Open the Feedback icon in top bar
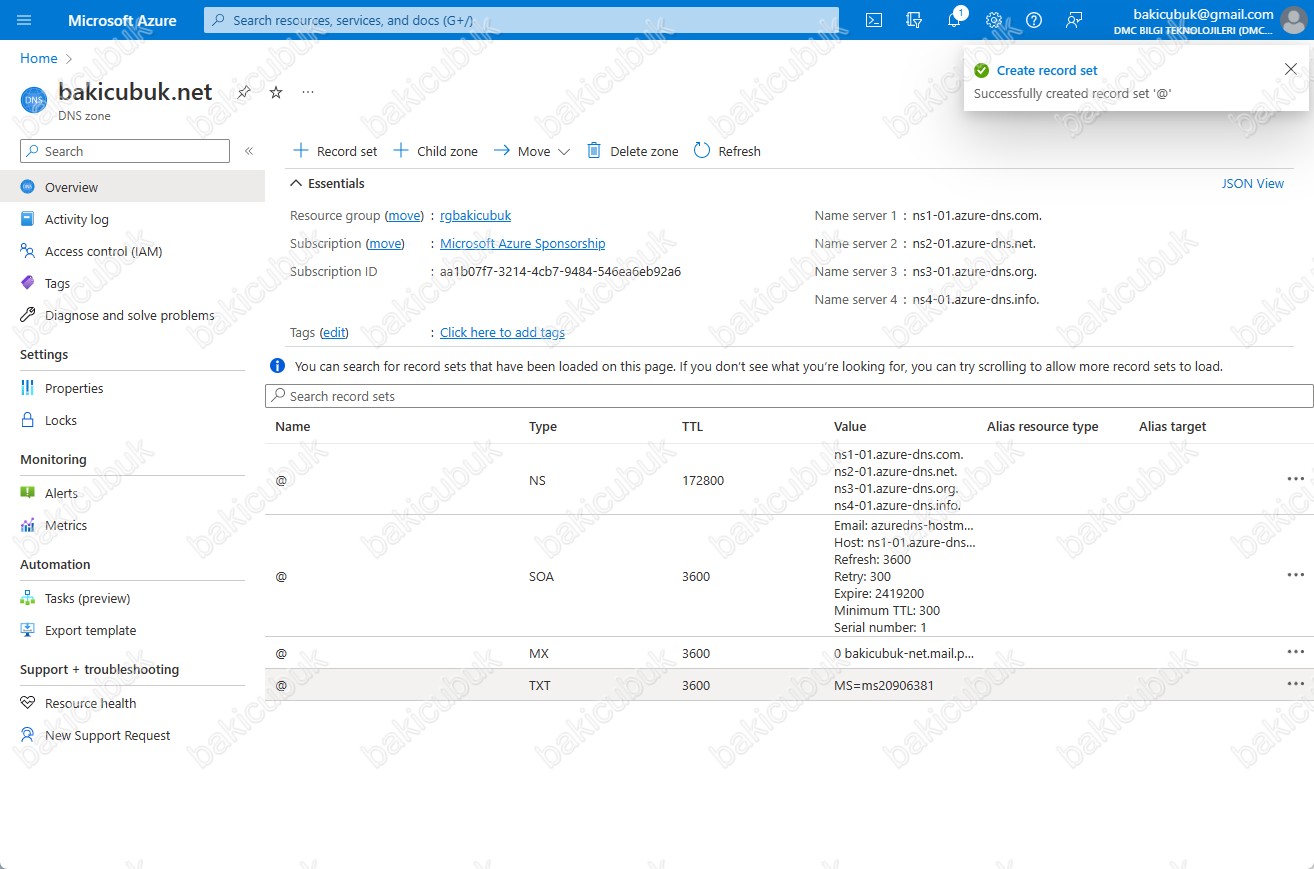The width and height of the screenshot is (1314, 869). pos(1074,20)
